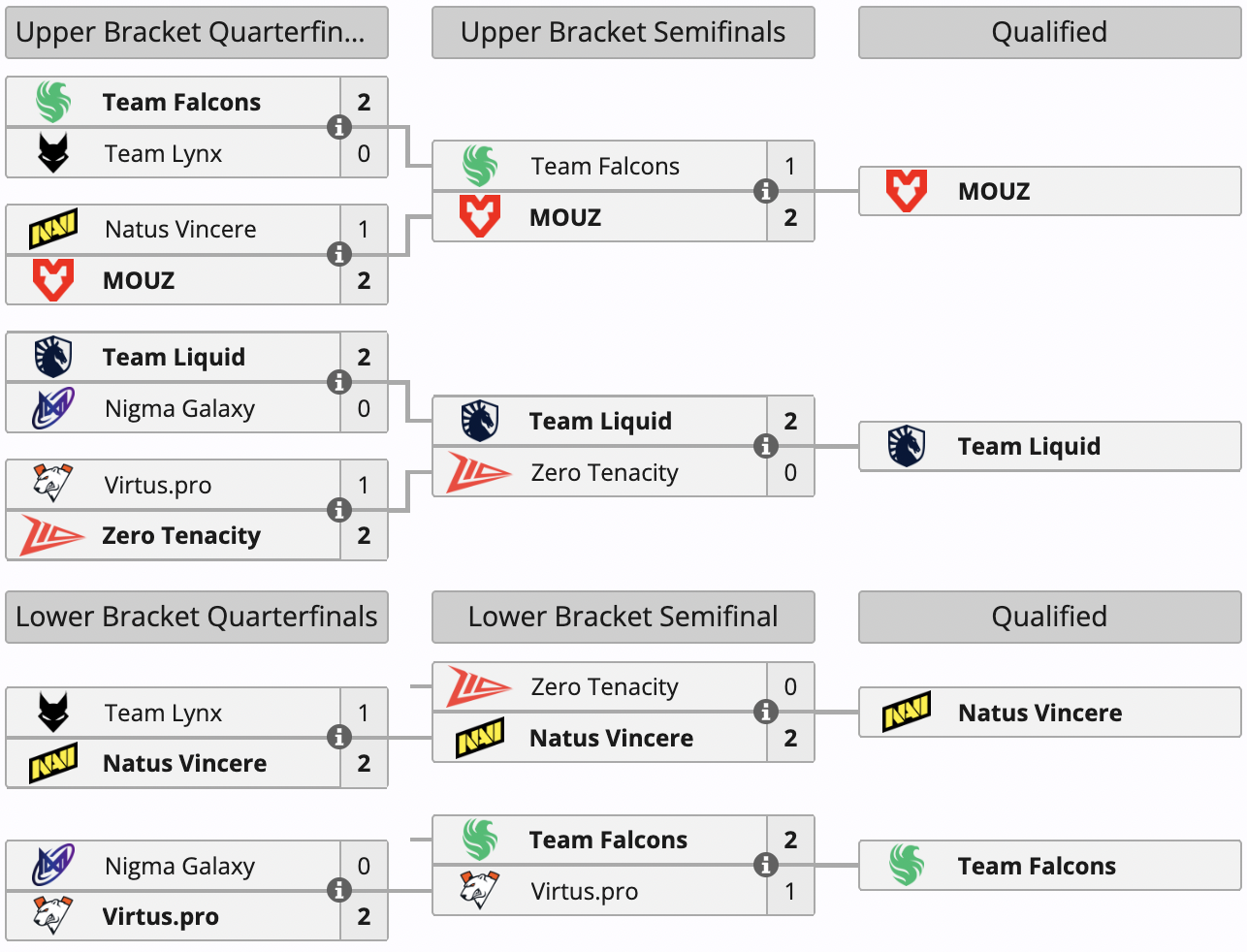The image size is (1247, 952).
Task: Click info icon for Zero Tenacity vs Natus Vincere
Action: pyautogui.click(x=765, y=712)
